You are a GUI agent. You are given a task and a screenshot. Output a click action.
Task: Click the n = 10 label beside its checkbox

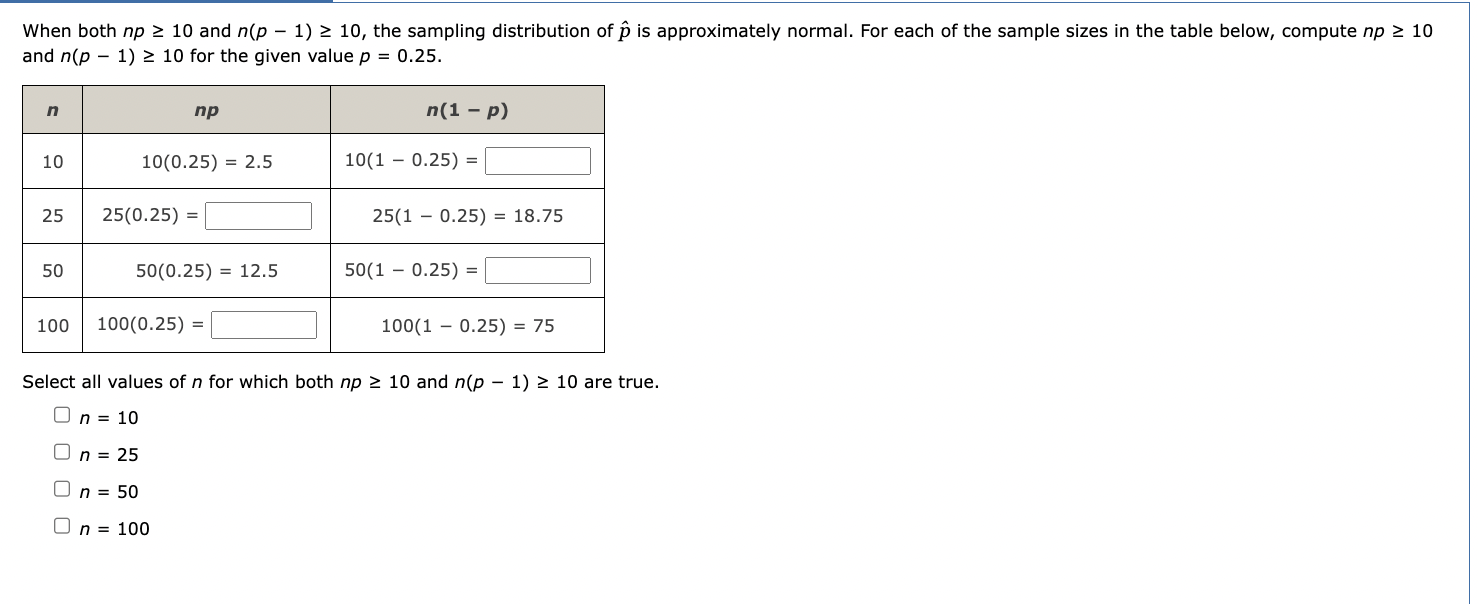pos(108,417)
